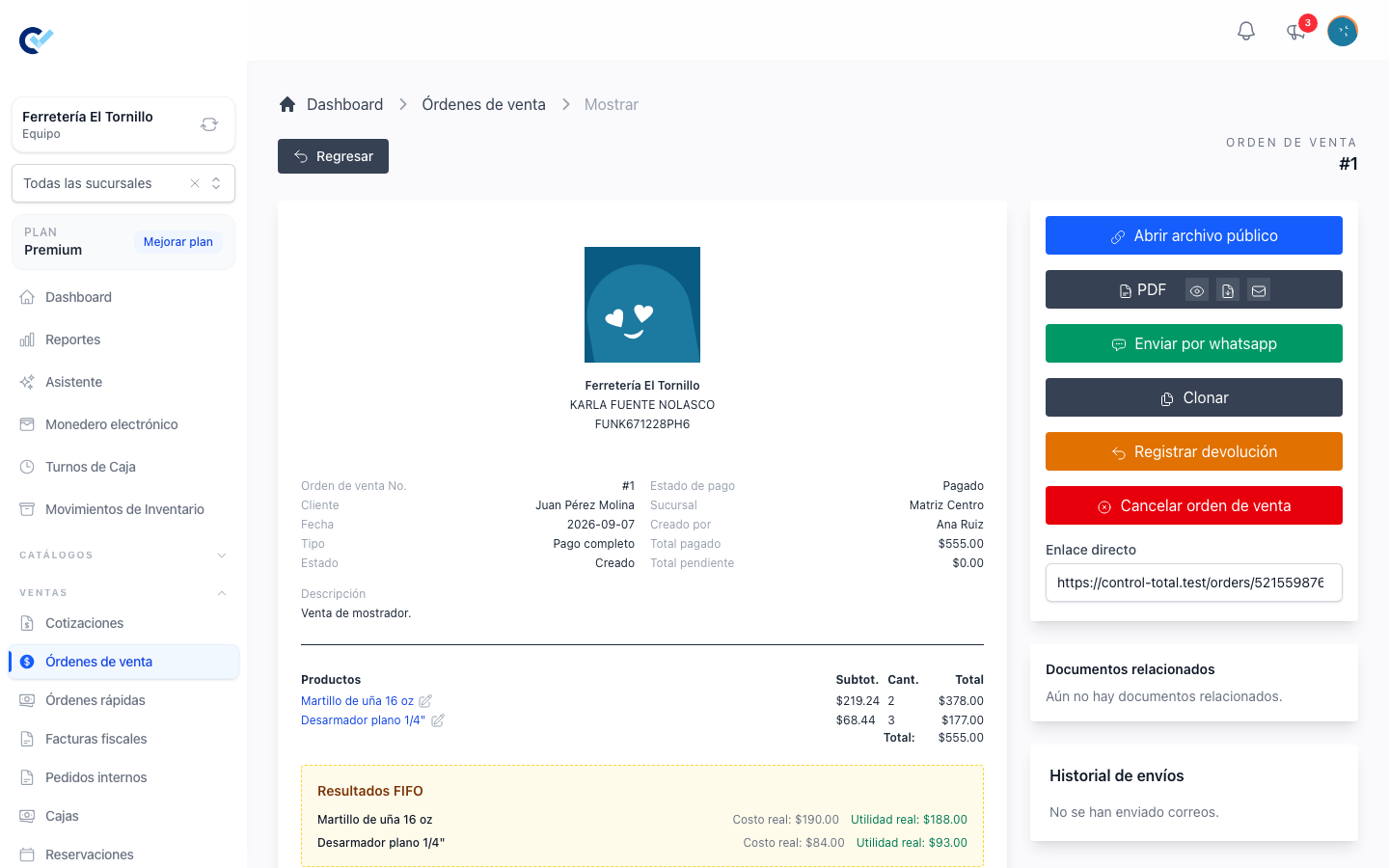Open Cotizaciones in sidebar
The width and height of the screenshot is (1389, 868).
tap(123, 623)
